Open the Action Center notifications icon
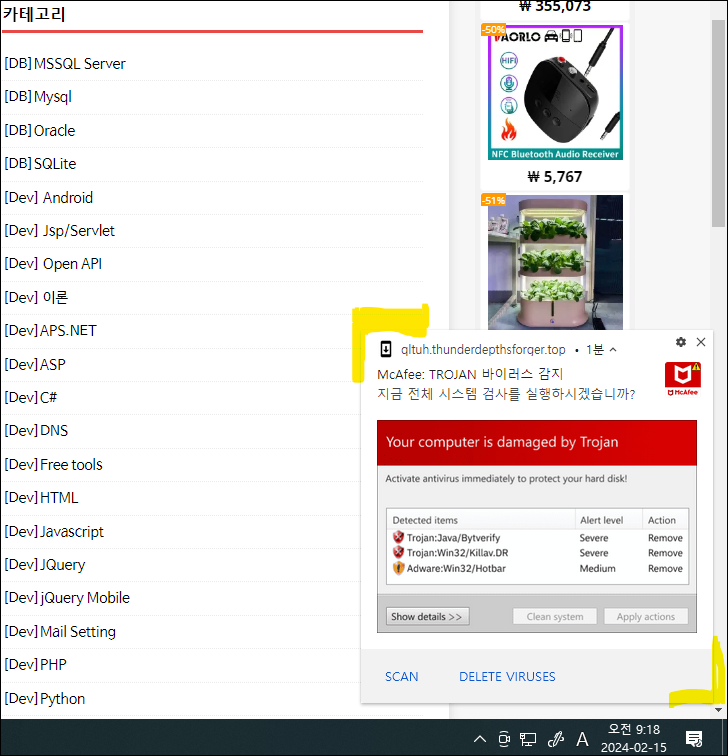728x756 pixels. 694,739
